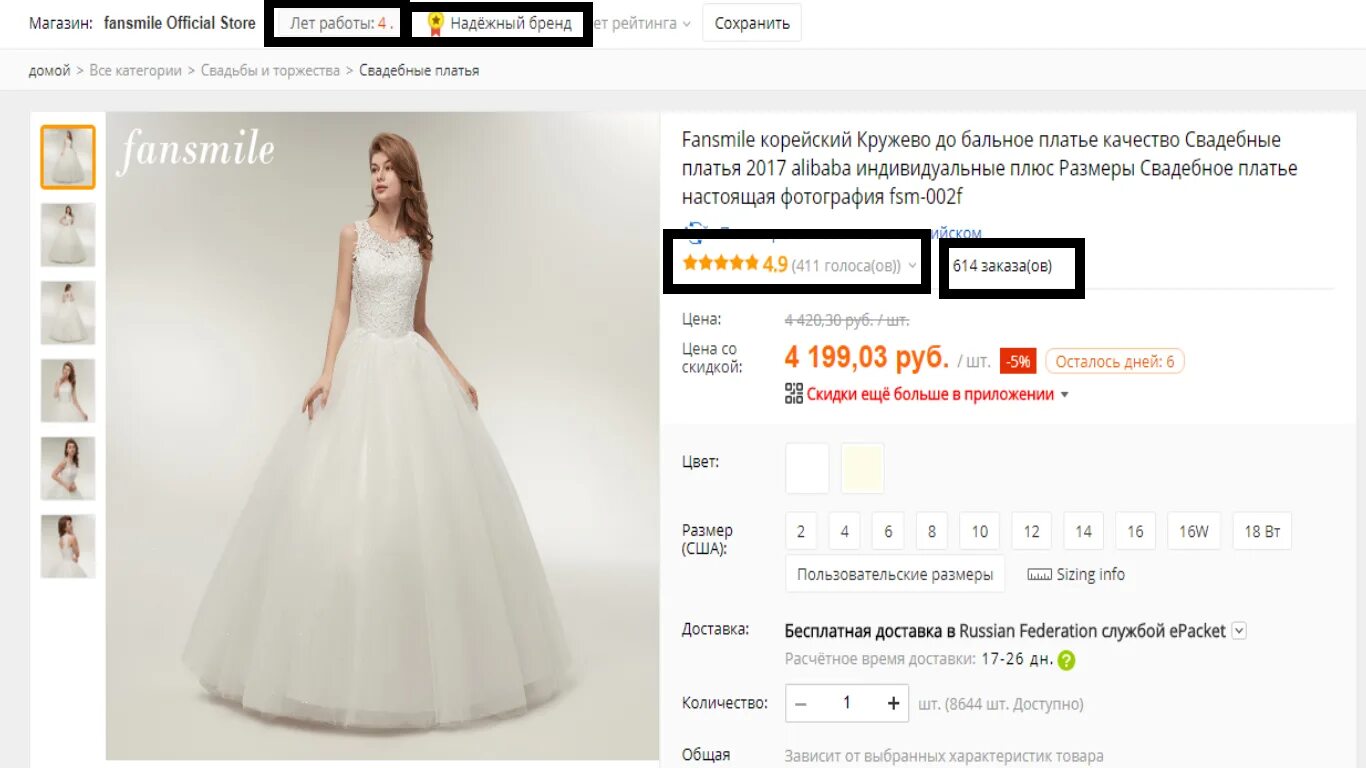Pick the ivory color swatch
The width and height of the screenshot is (1366, 768).
[863, 468]
